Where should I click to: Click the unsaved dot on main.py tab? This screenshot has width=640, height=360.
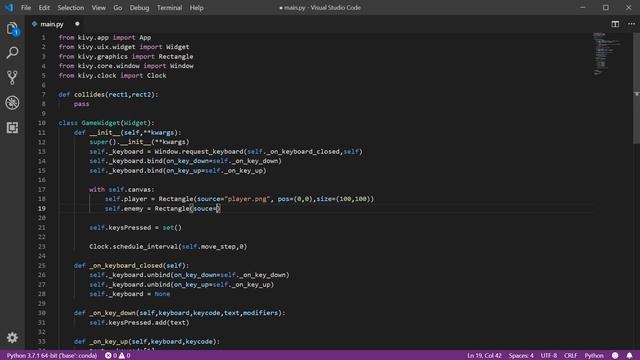77,24
